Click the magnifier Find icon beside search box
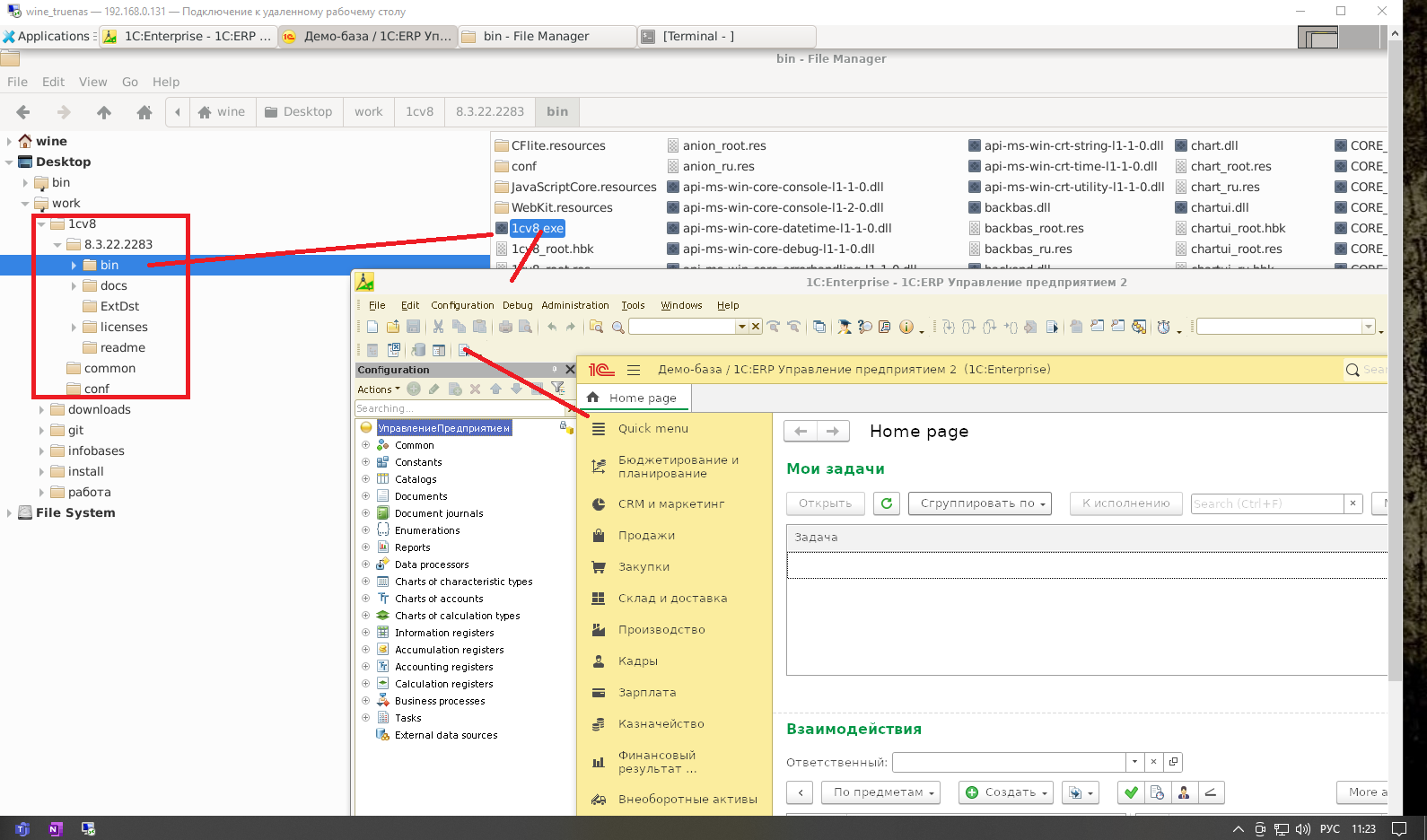 [x=617, y=327]
